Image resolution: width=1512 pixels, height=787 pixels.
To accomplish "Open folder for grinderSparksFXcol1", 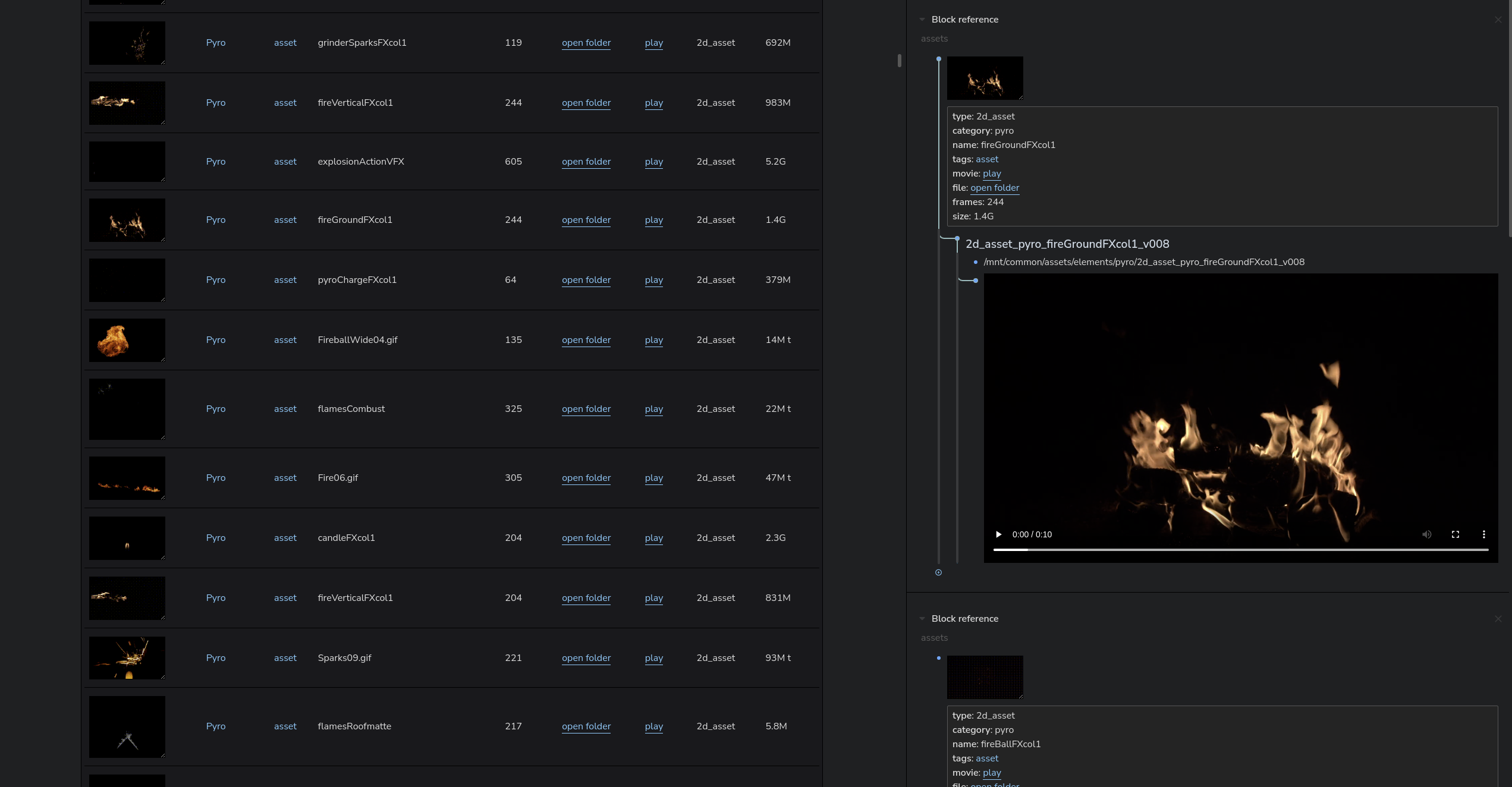I will (586, 43).
